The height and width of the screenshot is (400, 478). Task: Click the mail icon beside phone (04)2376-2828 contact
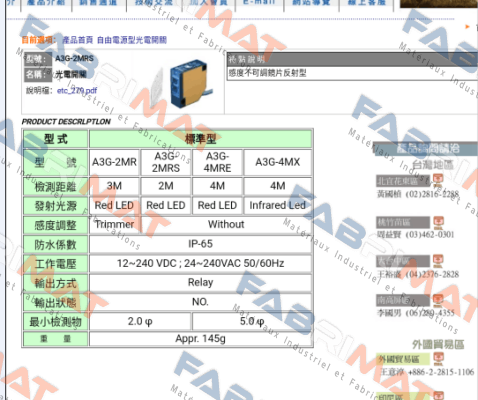click(x=438, y=261)
